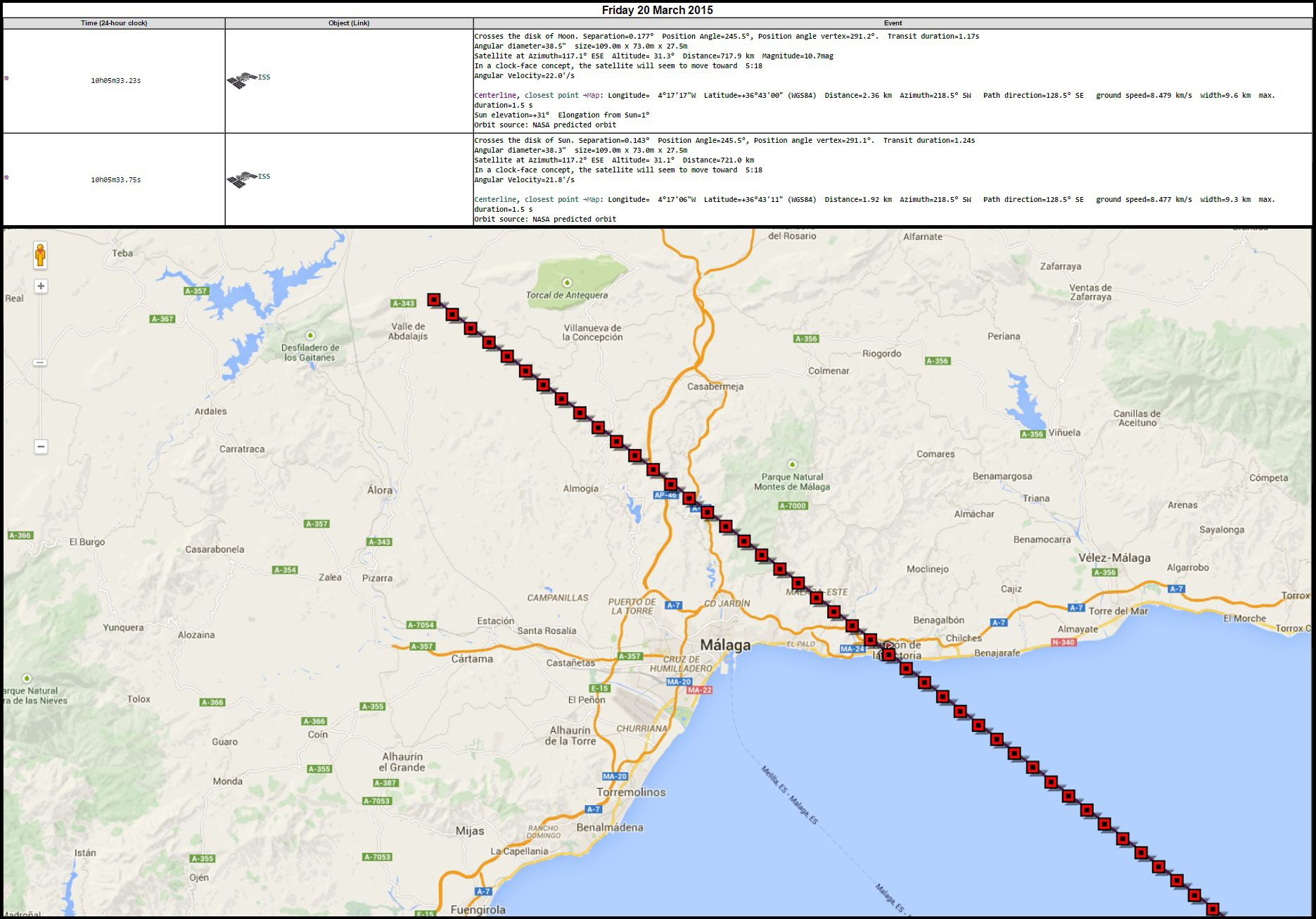Click the Friday 20 March 2015 heading
The width and height of the screenshot is (1316, 919).
tap(658, 10)
